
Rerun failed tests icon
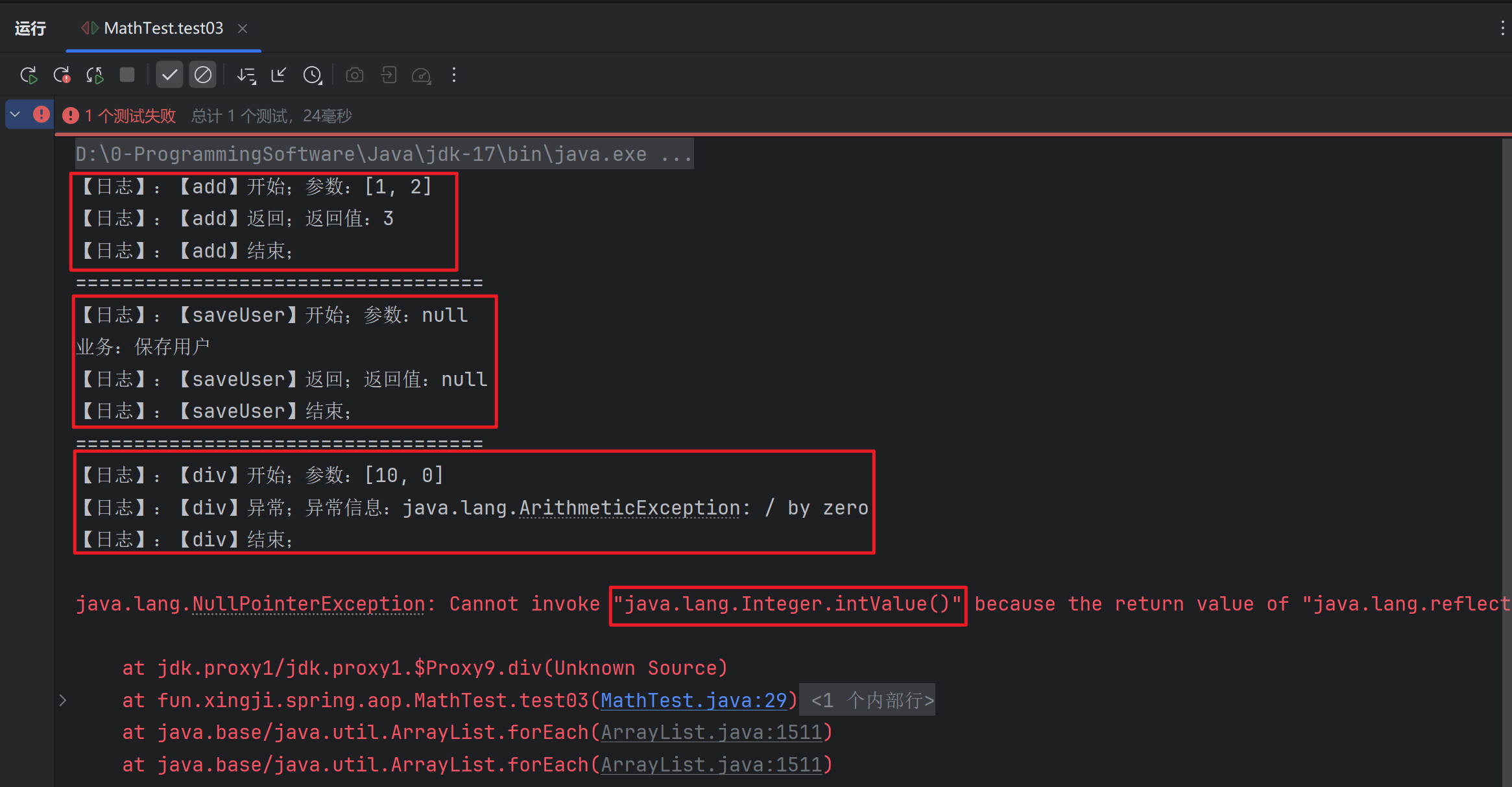(x=62, y=75)
